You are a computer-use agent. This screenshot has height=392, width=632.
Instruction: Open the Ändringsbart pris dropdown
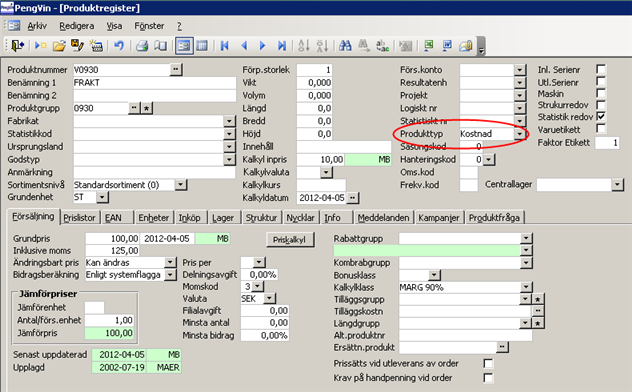(170, 263)
